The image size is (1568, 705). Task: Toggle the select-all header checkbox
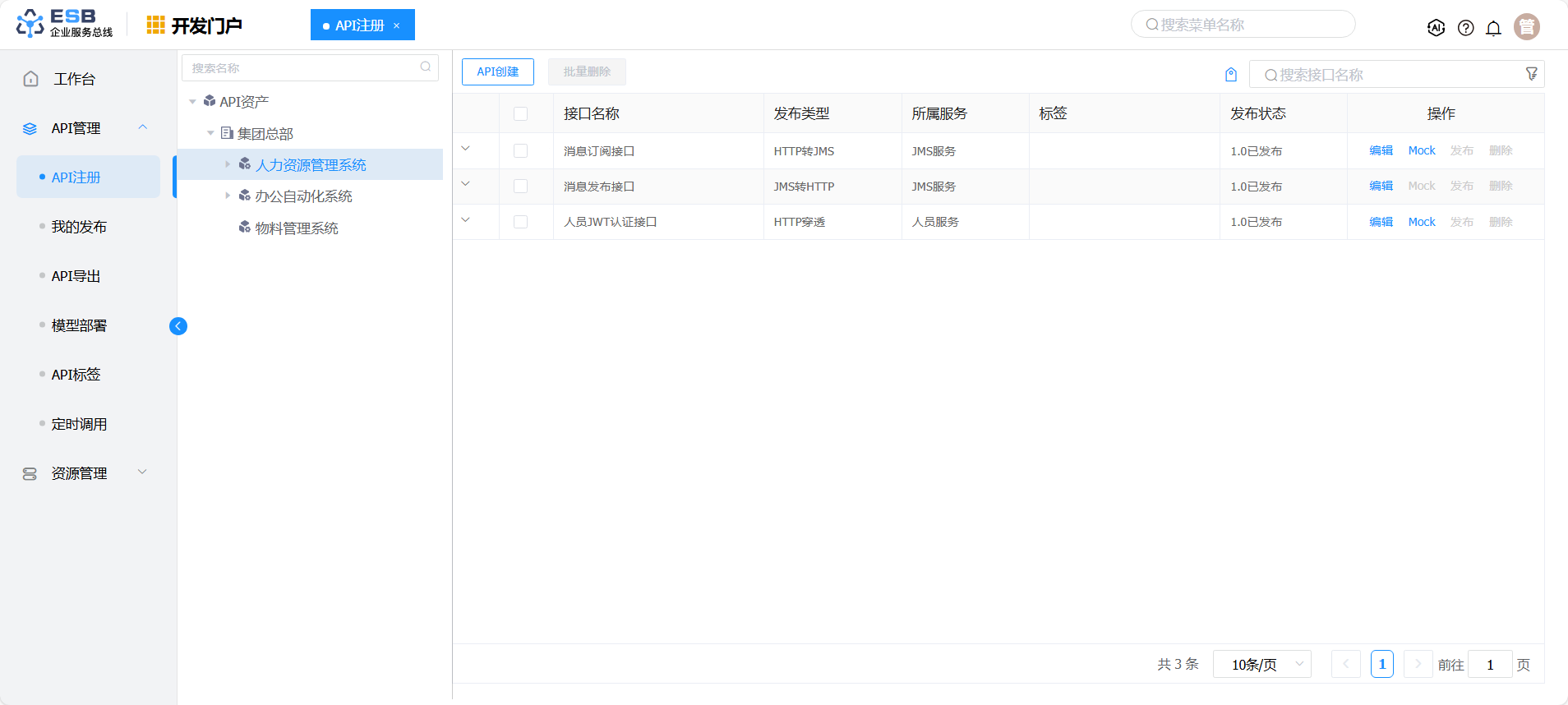click(x=520, y=113)
